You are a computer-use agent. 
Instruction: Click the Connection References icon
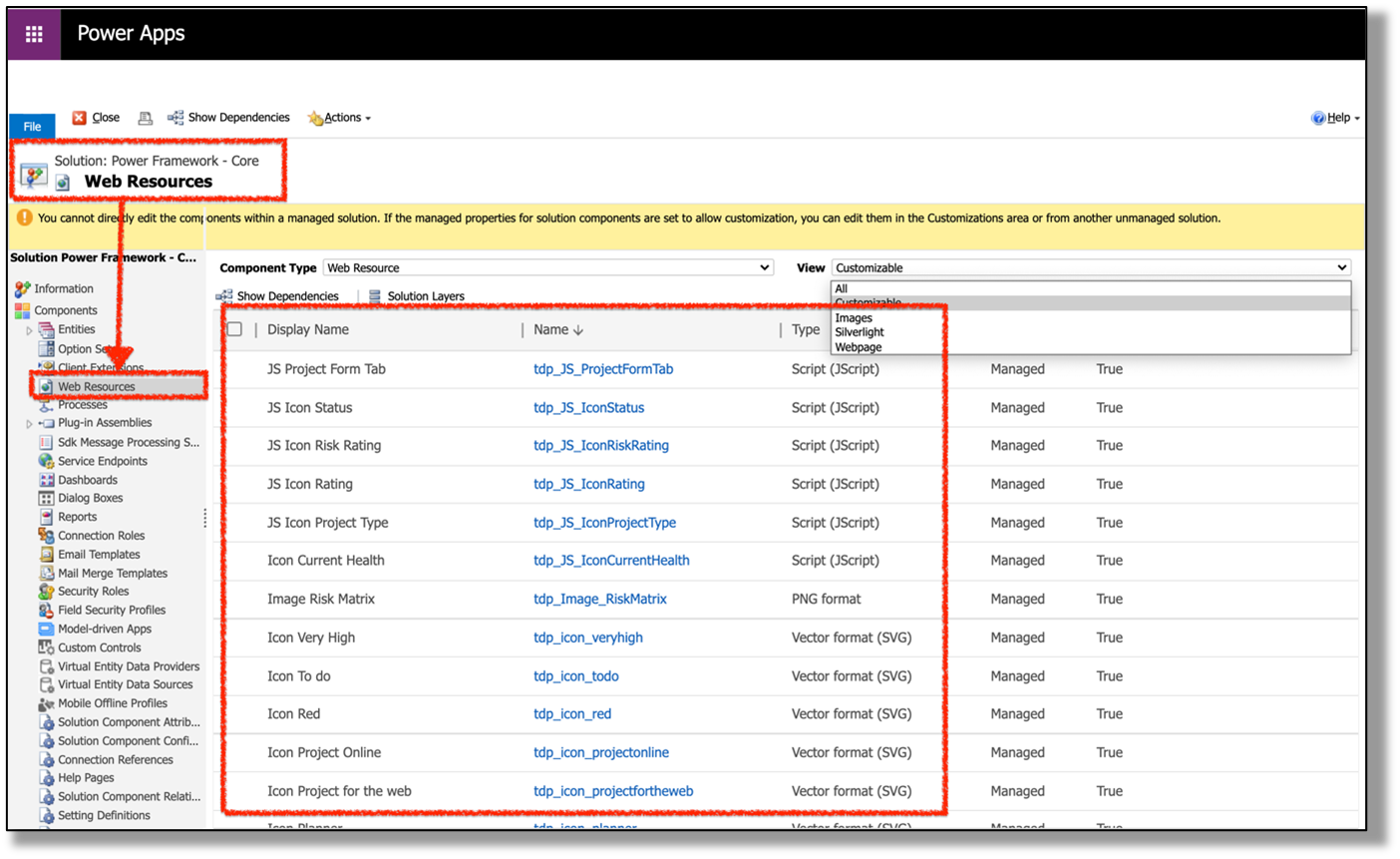click(46, 760)
